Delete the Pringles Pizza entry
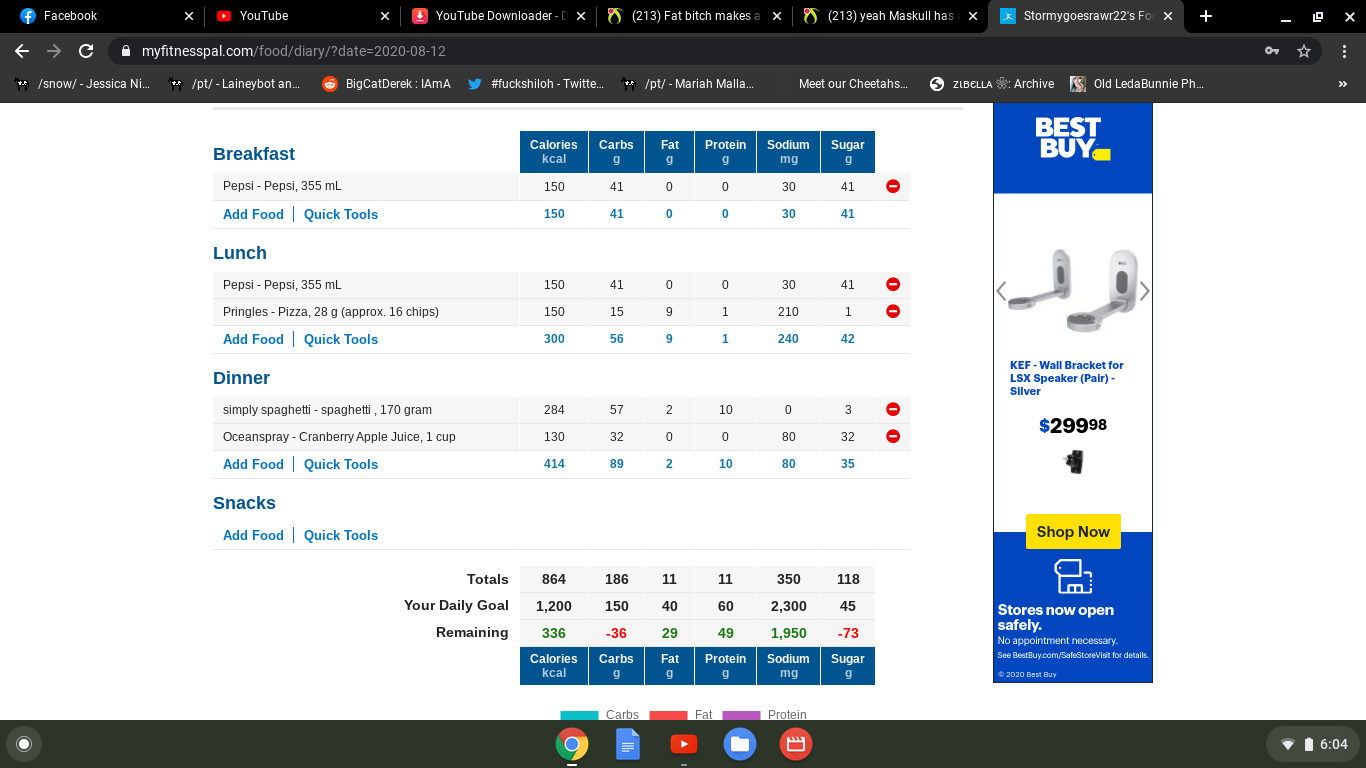The height and width of the screenshot is (768, 1366). coord(893,311)
